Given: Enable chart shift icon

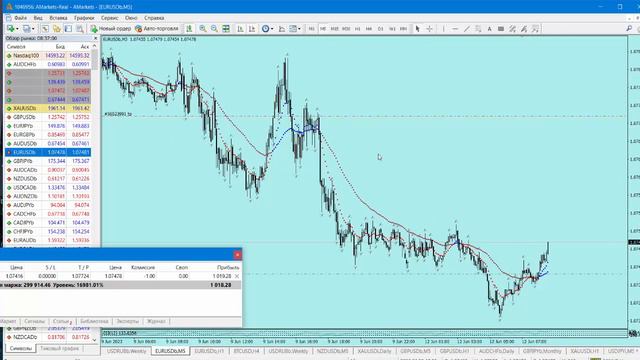Looking at the screenshot, I should [x=252, y=29].
